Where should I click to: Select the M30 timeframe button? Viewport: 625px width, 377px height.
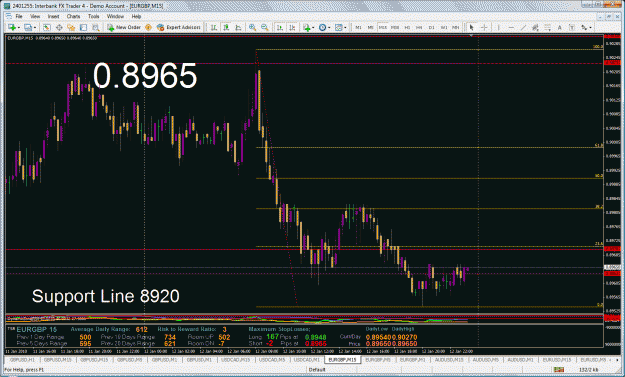395,27
